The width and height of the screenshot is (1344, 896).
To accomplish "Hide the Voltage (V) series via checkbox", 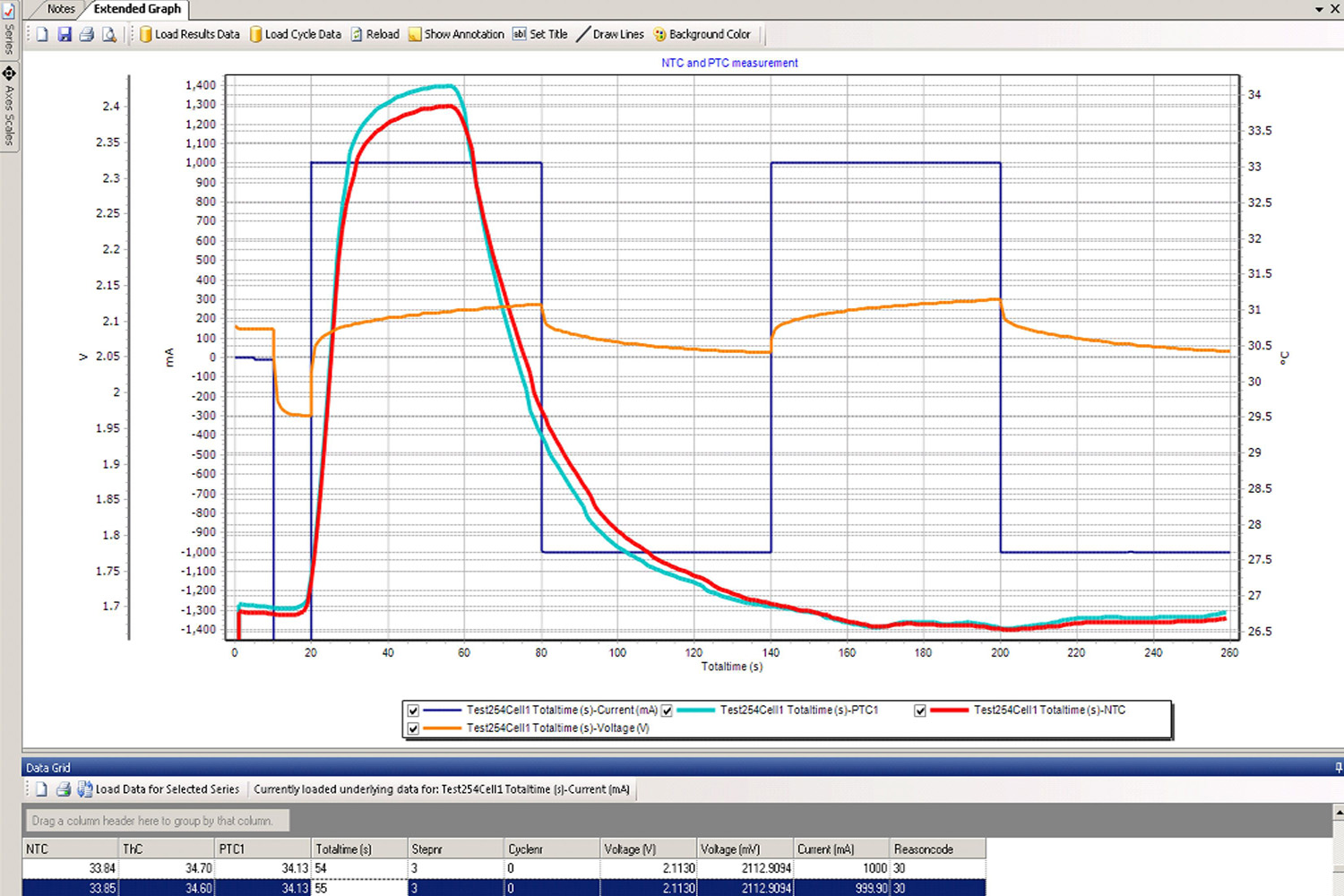I will pos(413,728).
